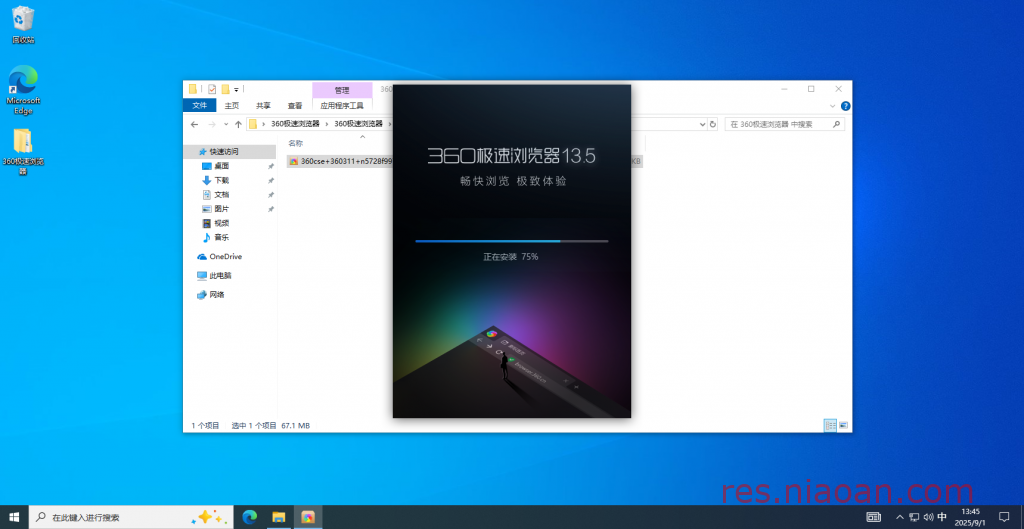Click the properties icon in quick access toolbar
The height and width of the screenshot is (529, 1024).
pyautogui.click(x=212, y=89)
